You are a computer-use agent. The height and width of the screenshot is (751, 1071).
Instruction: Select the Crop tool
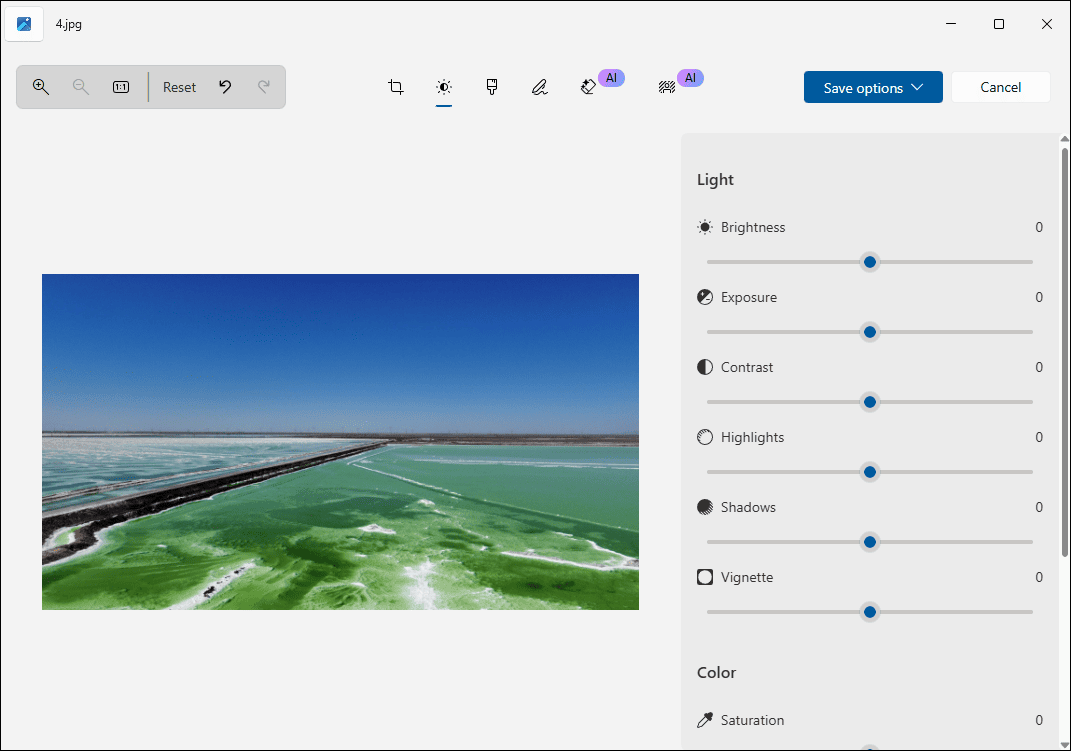[x=396, y=87]
